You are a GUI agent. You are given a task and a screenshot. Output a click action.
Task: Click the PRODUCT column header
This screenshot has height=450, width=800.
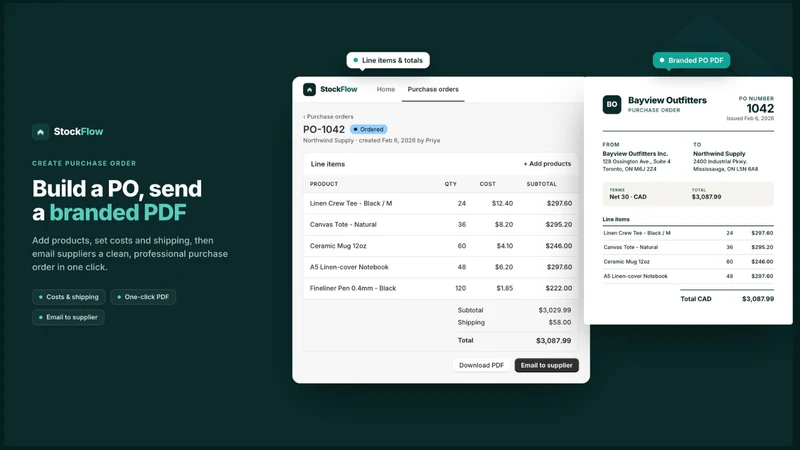click(324, 184)
